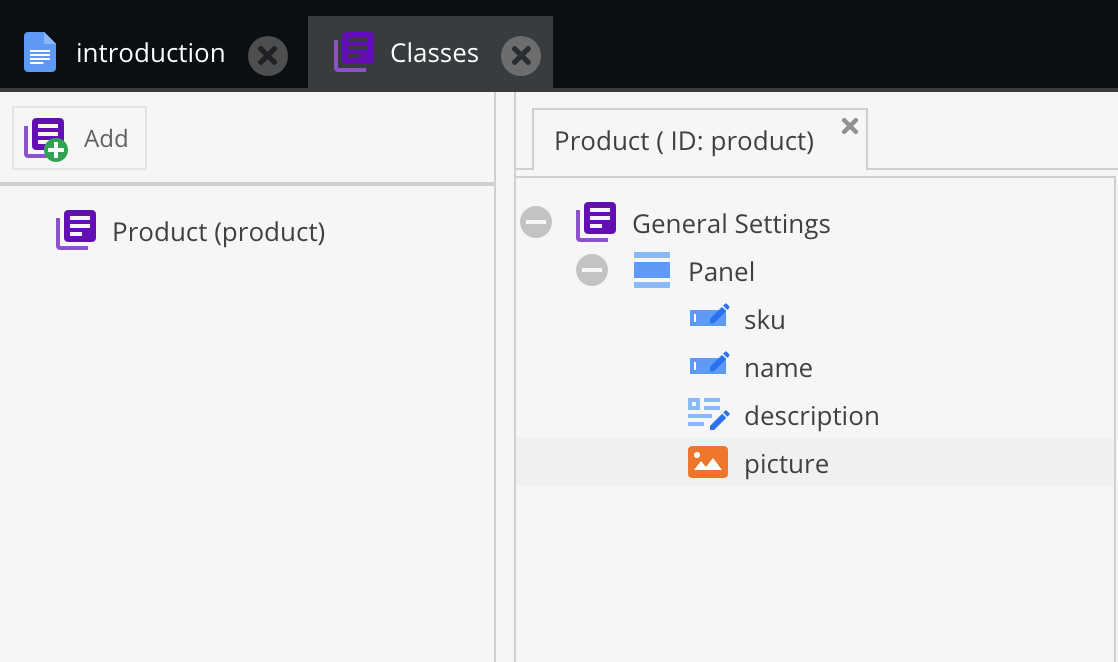Click the name input field icon
The width and height of the screenshot is (1118, 662).
[x=708, y=367]
